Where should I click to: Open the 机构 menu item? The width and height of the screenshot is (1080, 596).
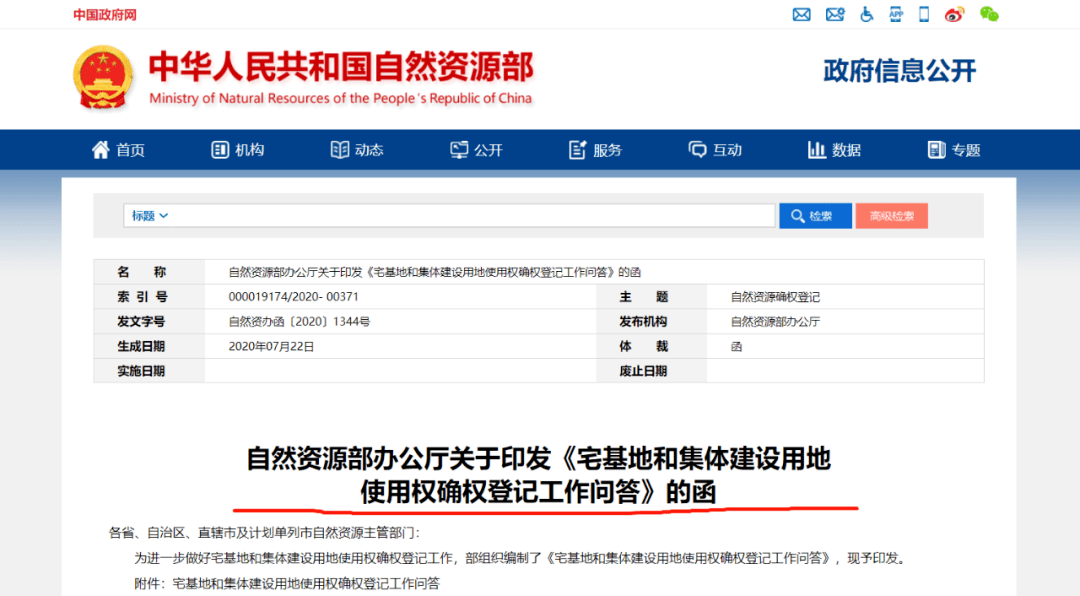(238, 150)
